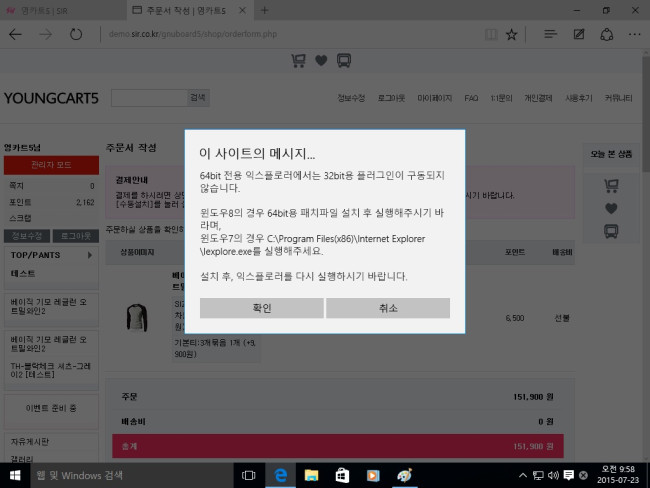Open the Web Note pen icon
Screen dimensions: 650x488
coord(579,34)
